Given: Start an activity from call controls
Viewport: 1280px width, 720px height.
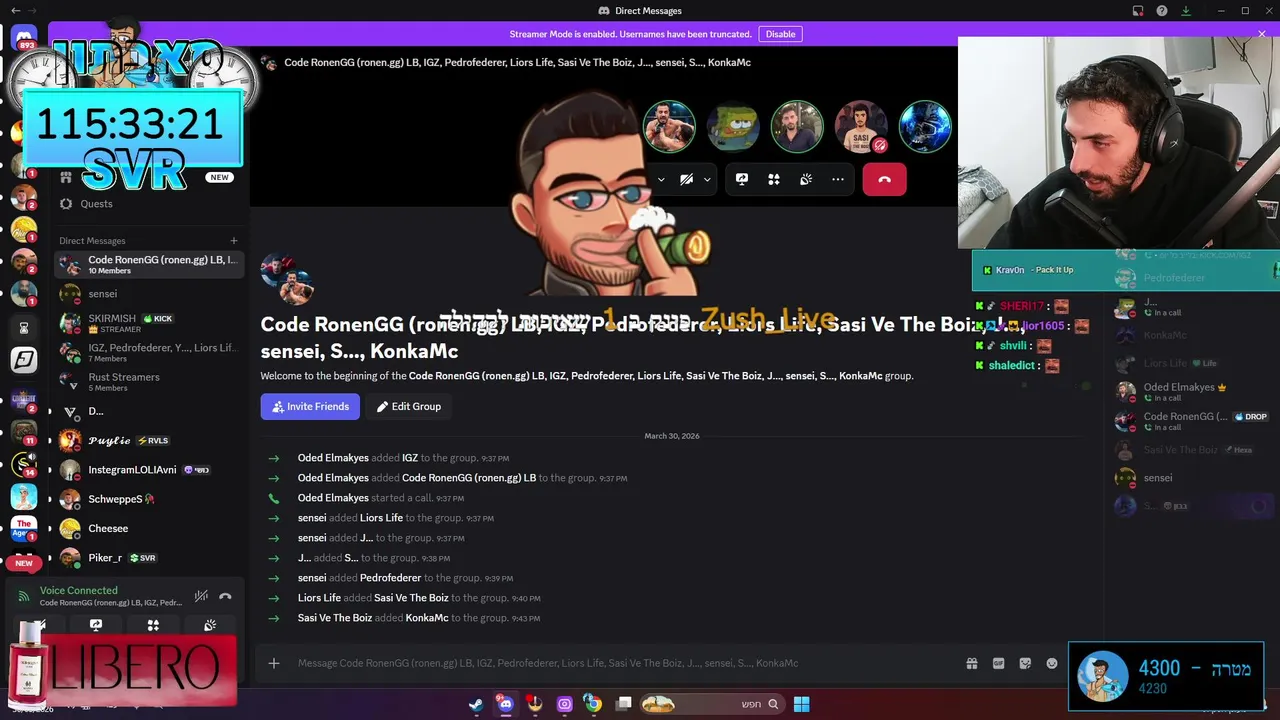Looking at the screenshot, I should point(773,179).
